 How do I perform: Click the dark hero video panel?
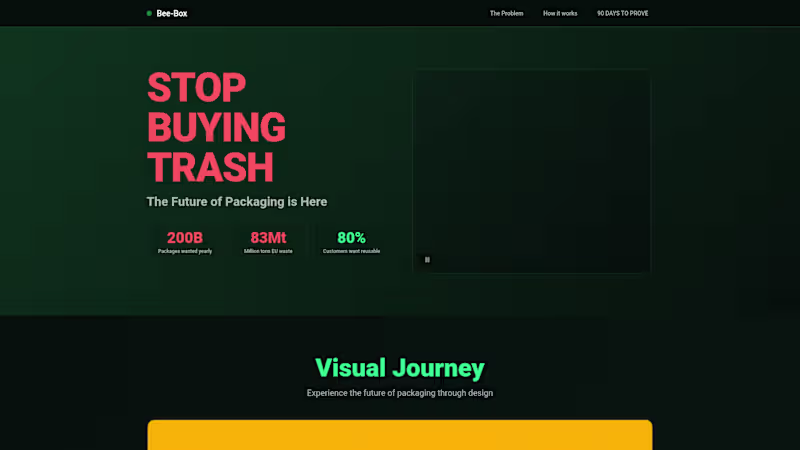point(532,171)
